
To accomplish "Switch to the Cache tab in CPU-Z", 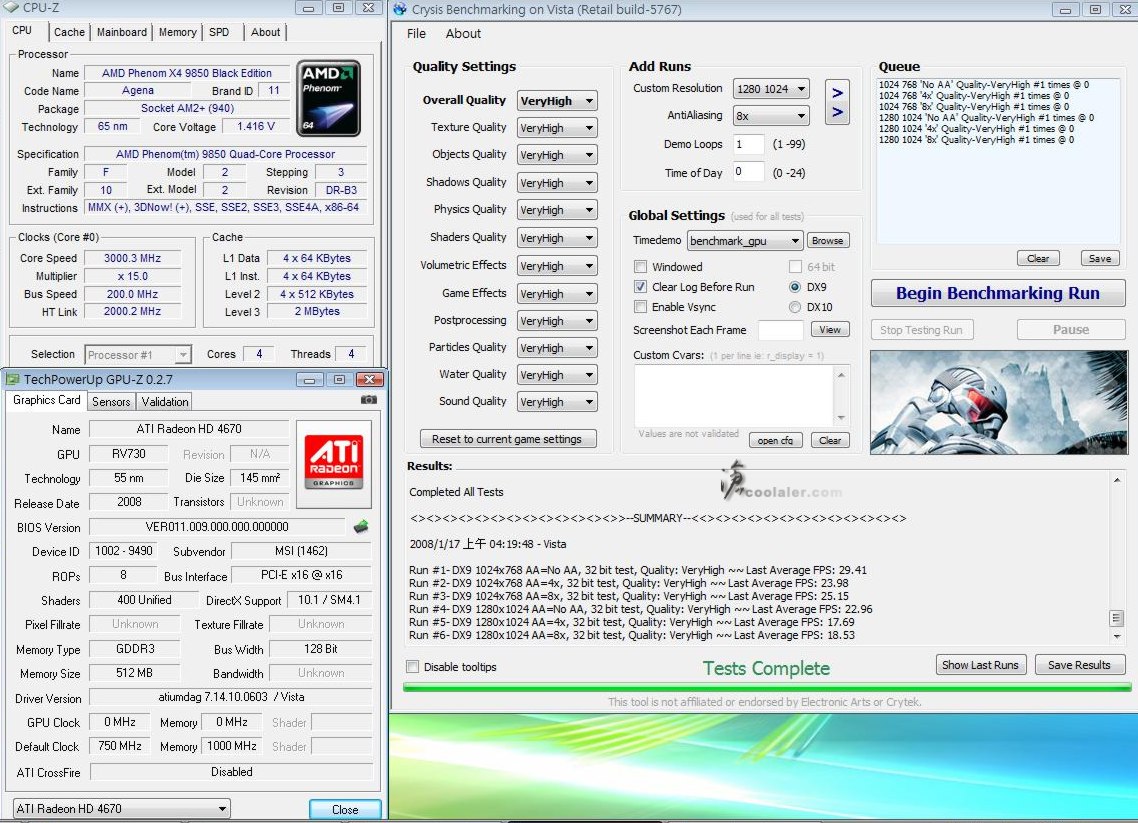I will [69, 32].
